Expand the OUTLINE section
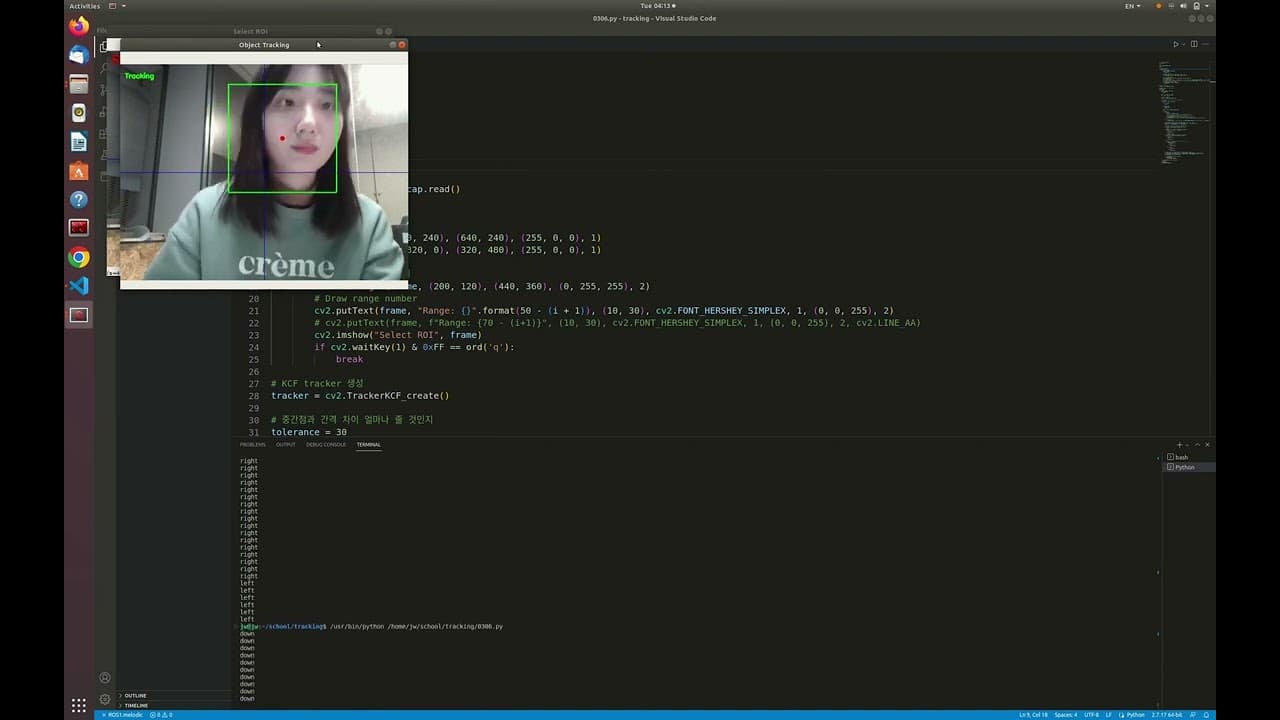Screen dimensions: 1280x720 pyautogui.click(x=136, y=695)
